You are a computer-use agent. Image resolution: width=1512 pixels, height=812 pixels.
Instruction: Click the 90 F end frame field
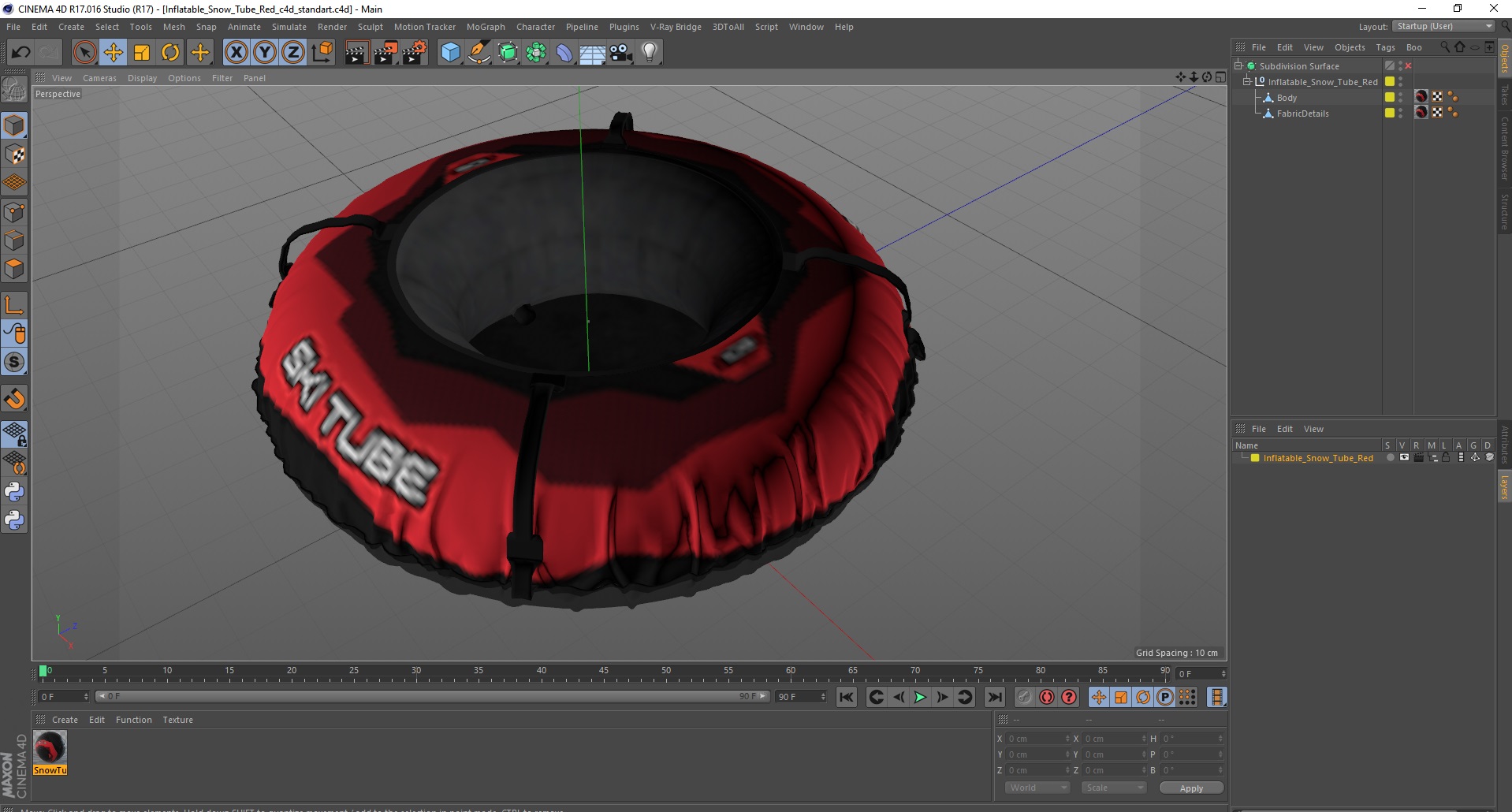(800, 697)
